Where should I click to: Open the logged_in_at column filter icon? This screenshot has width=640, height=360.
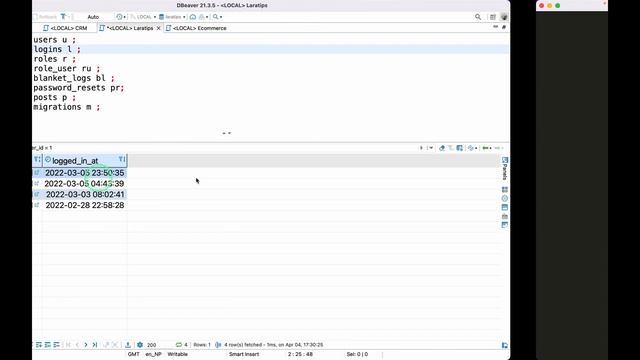[x=122, y=159]
